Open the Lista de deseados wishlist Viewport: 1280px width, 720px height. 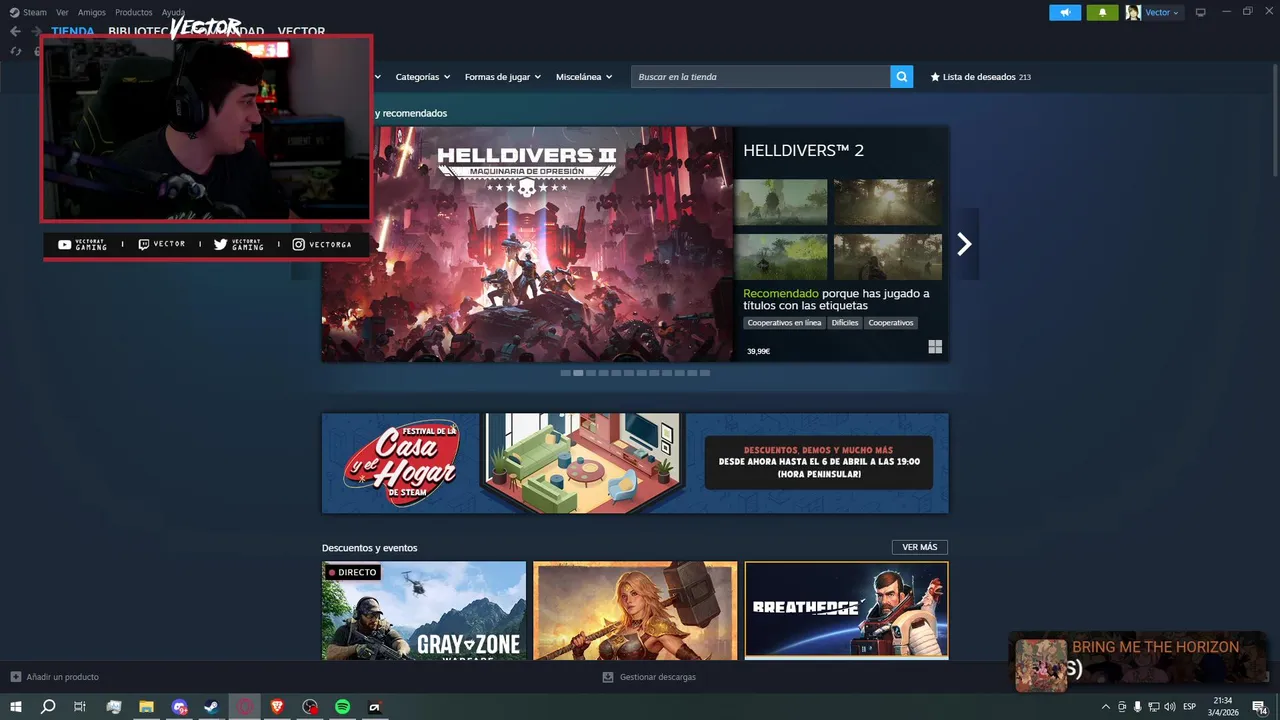[x=980, y=77]
